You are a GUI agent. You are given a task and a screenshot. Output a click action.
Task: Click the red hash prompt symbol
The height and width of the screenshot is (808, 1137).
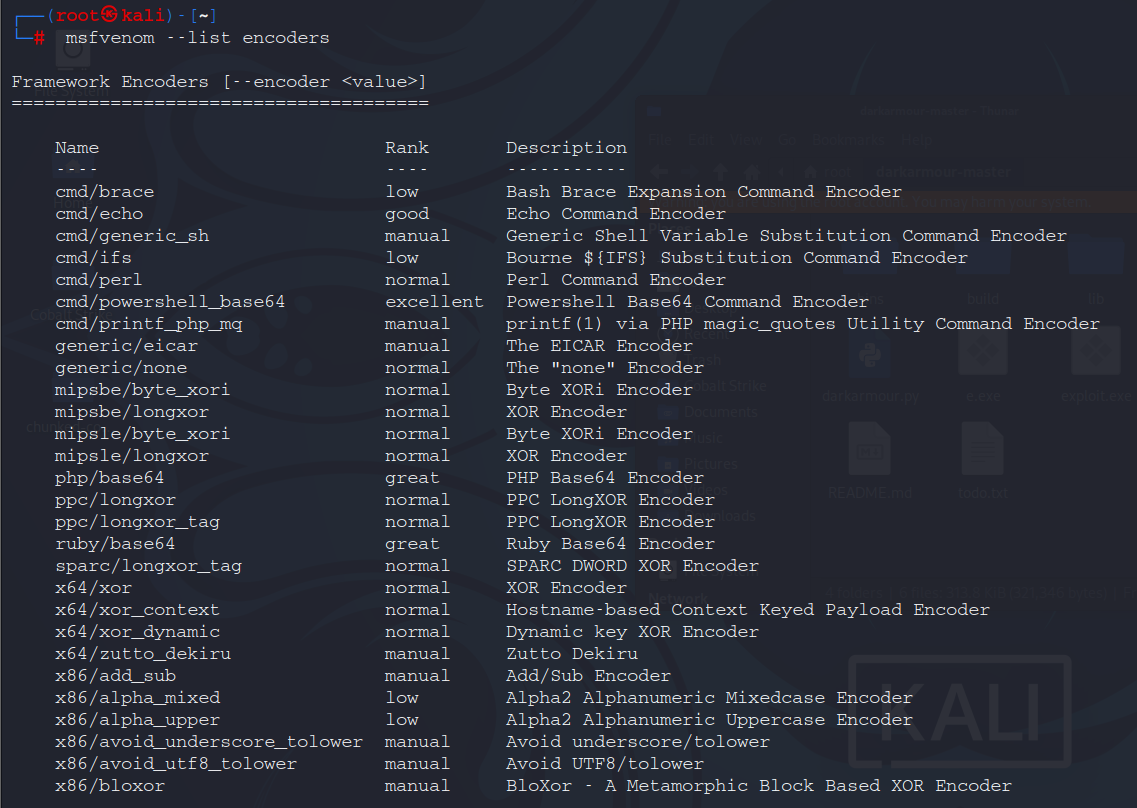click(x=39, y=38)
